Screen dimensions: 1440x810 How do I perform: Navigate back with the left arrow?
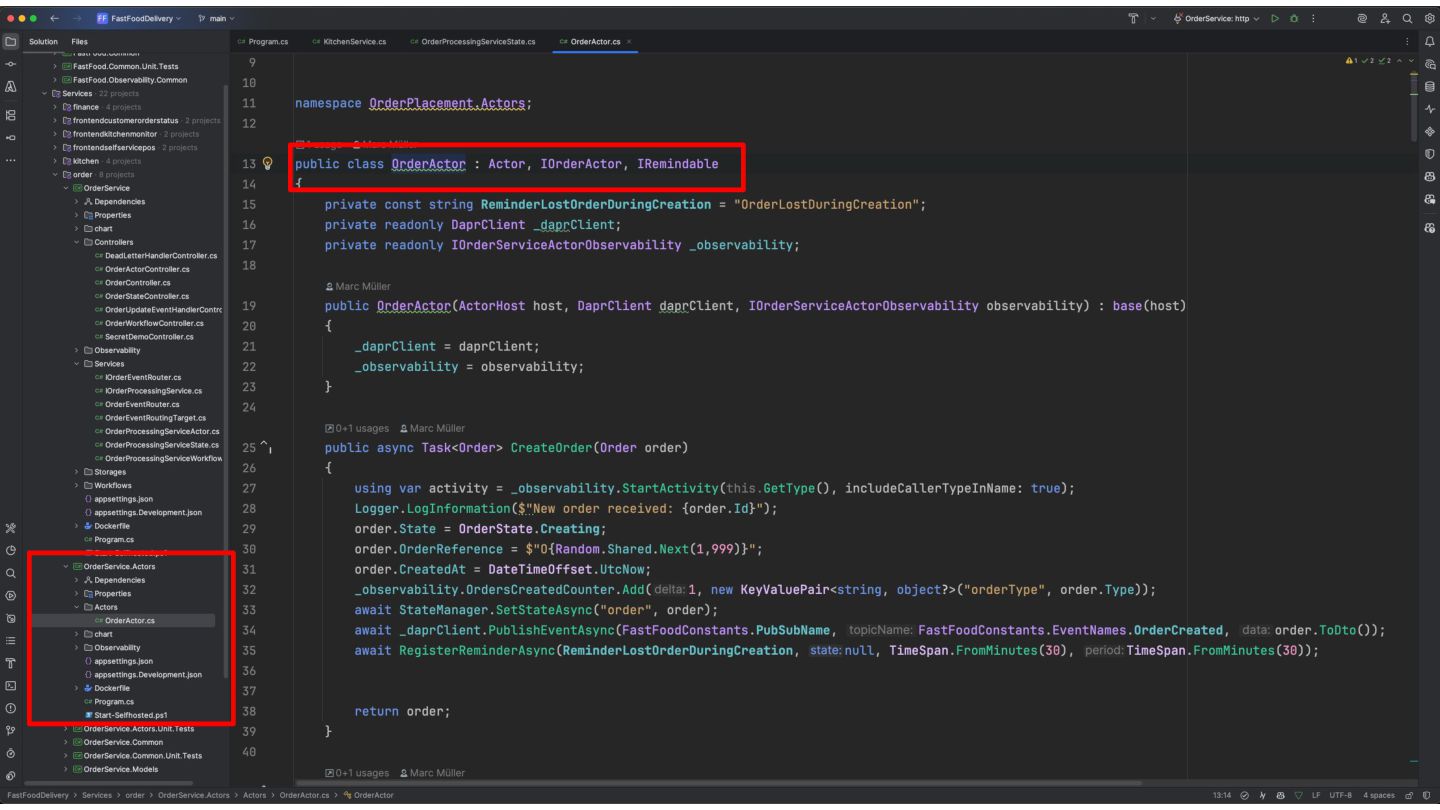click(x=57, y=18)
